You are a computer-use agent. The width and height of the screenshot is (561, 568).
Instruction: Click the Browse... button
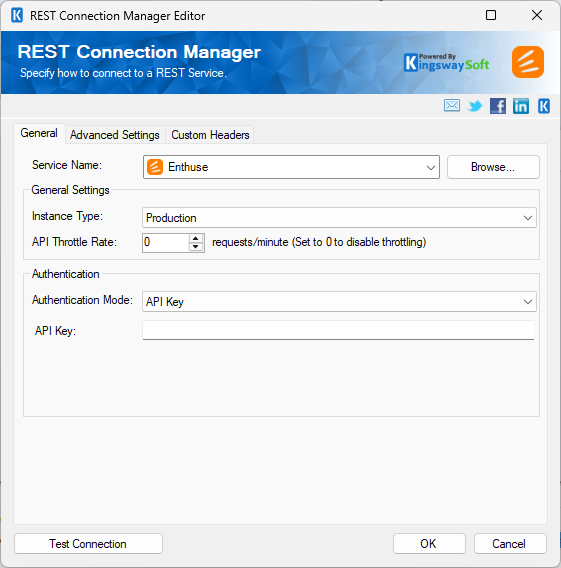493,167
